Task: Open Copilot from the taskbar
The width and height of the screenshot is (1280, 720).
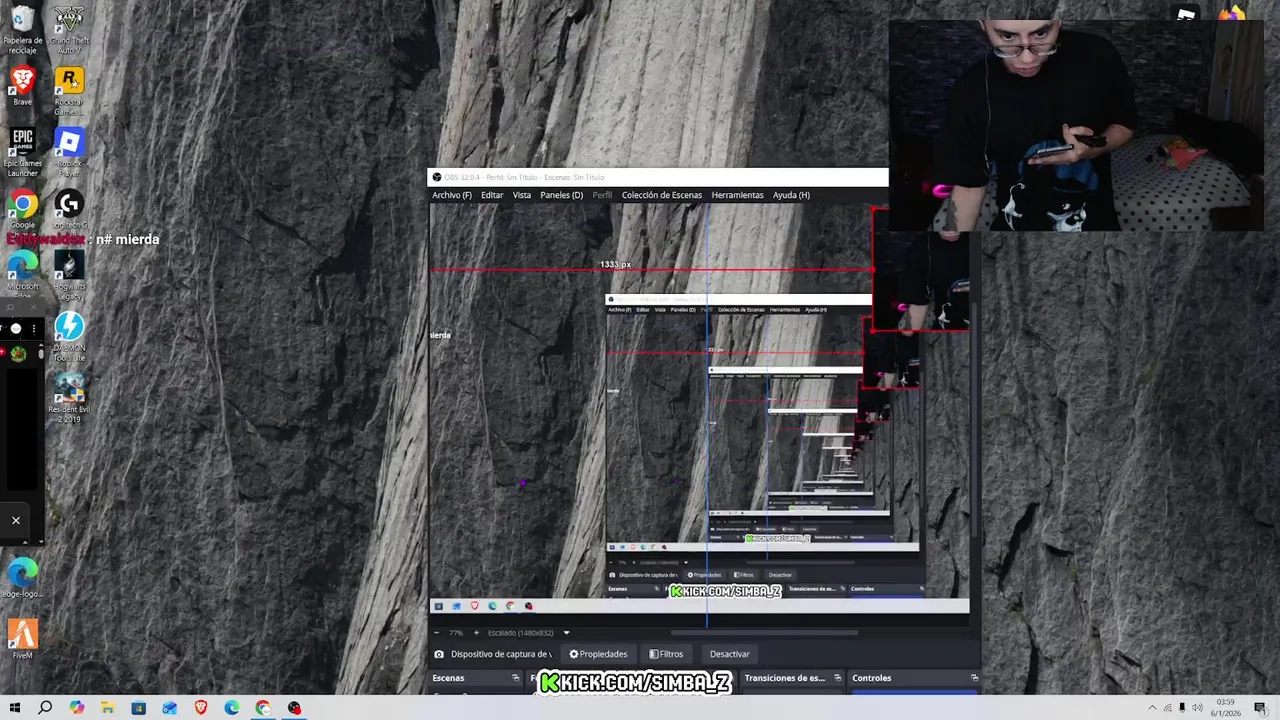Action: click(x=77, y=708)
